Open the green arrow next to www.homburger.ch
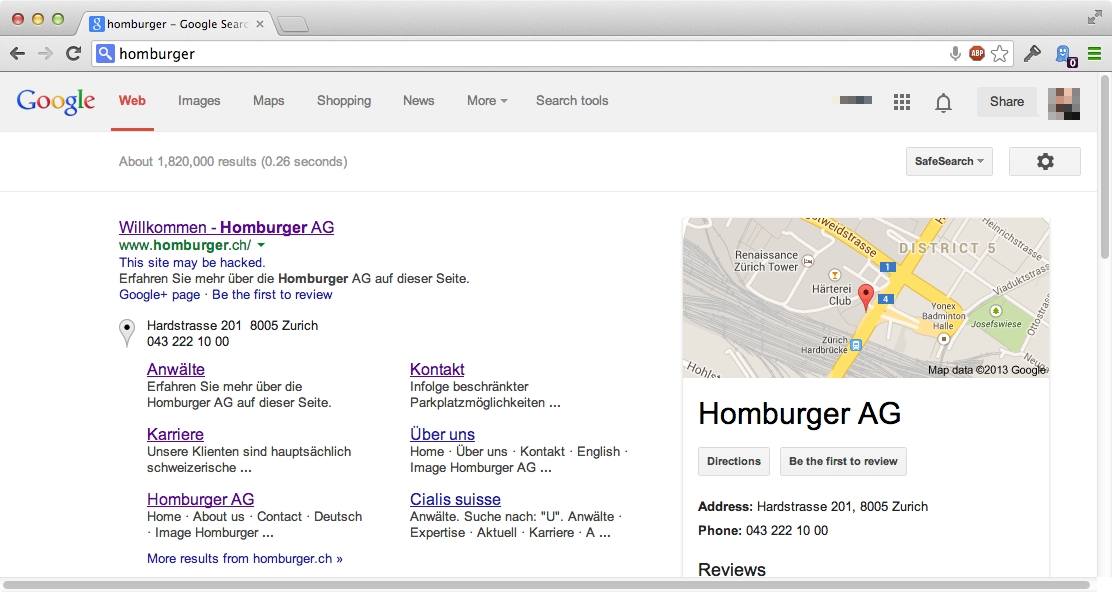 [x=261, y=245]
